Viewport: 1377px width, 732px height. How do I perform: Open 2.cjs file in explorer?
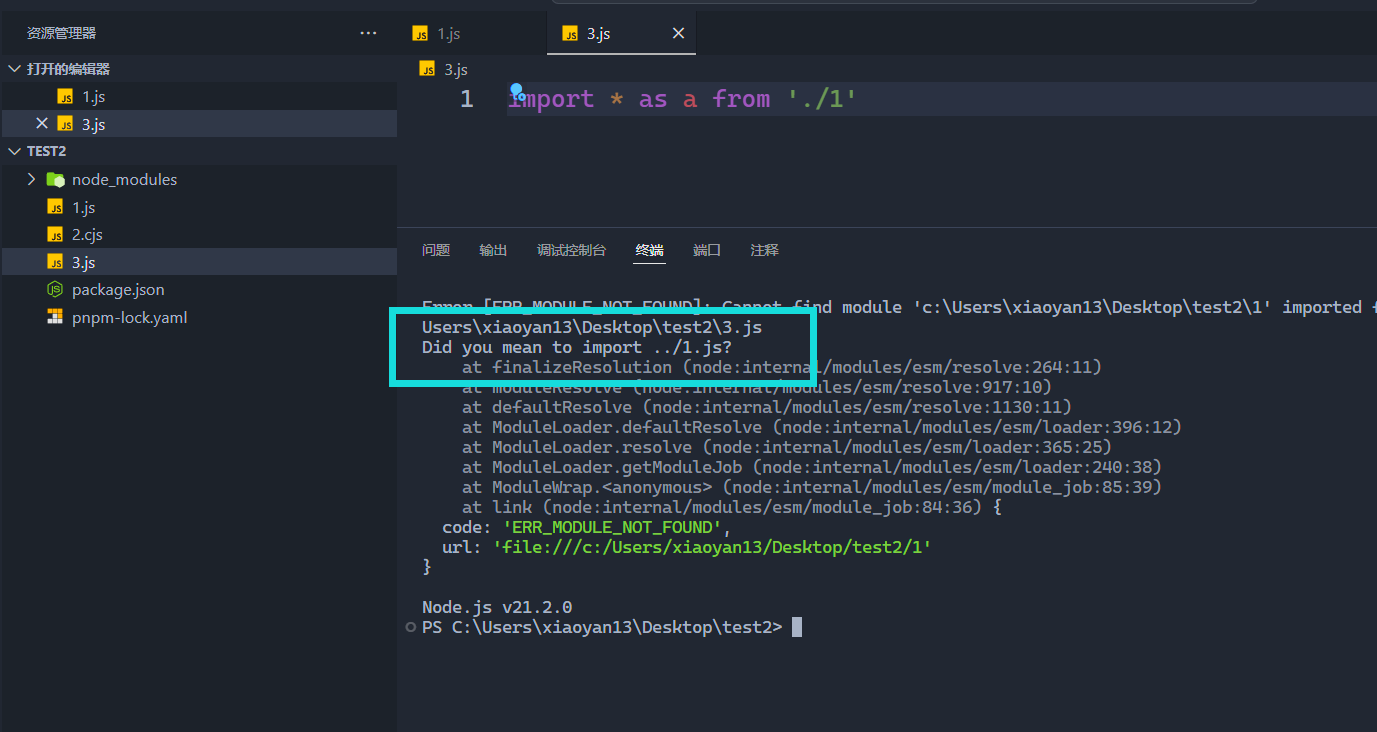pyautogui.click(x=87, y=234)
